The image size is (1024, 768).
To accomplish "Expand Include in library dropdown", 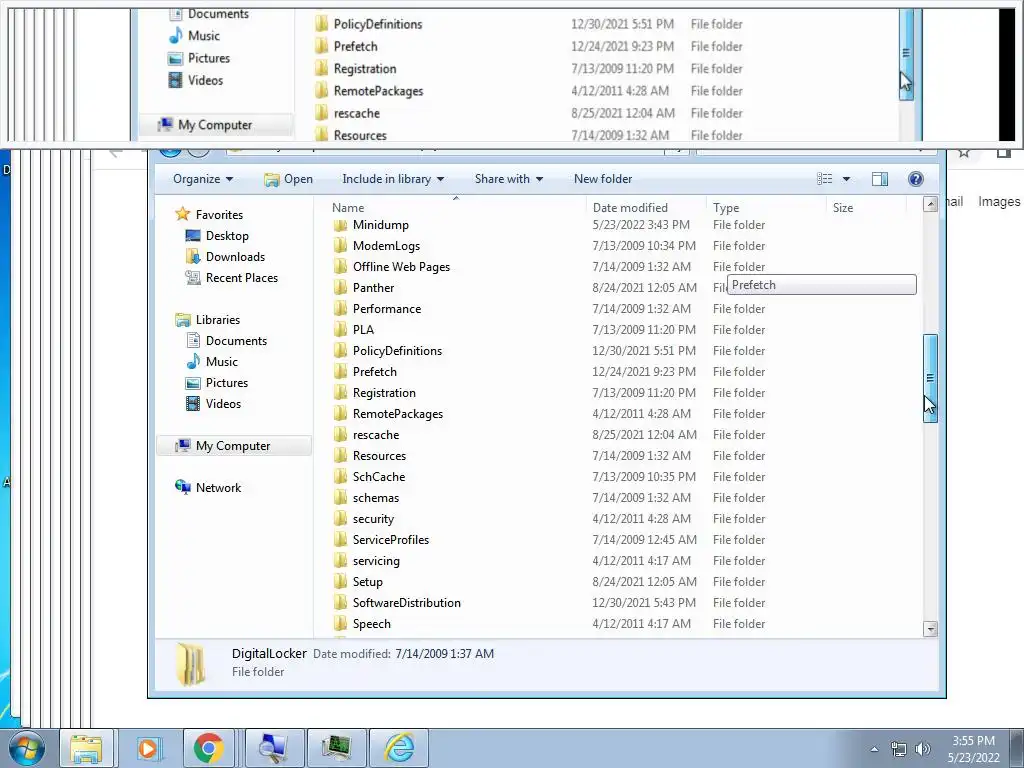I will (x=392, y=179).
